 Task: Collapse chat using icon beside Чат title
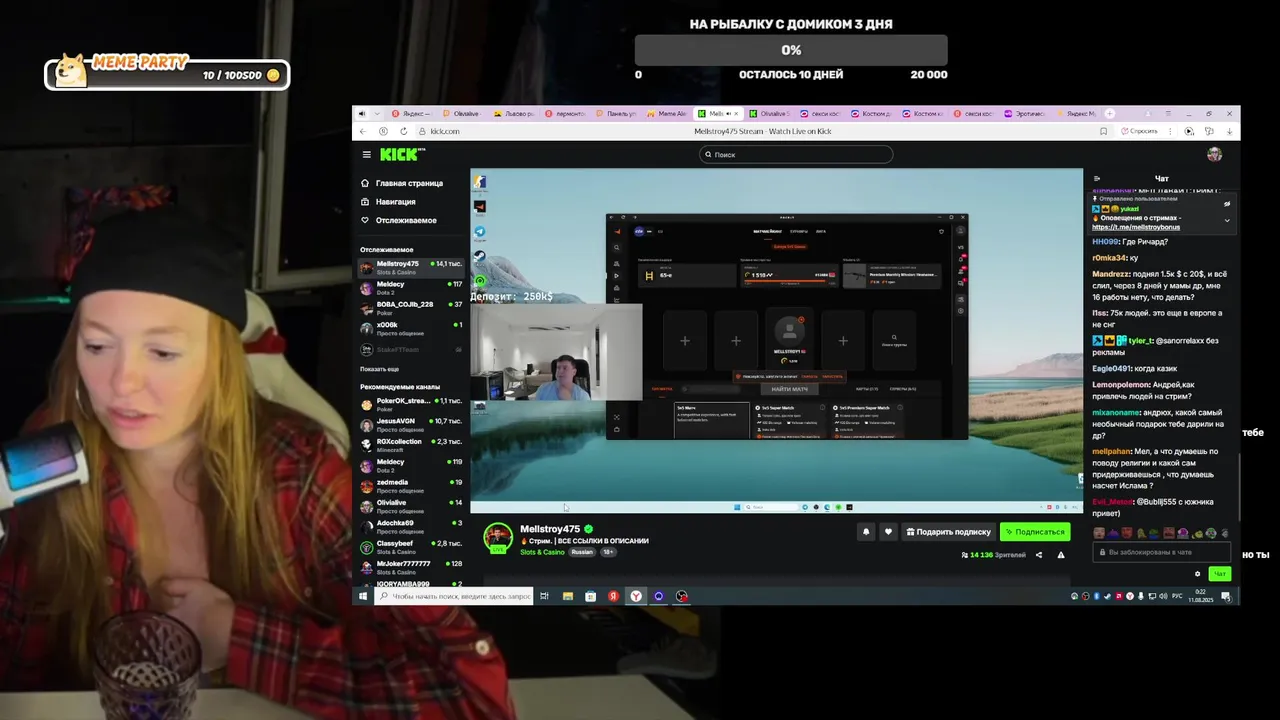(1096, 179)
